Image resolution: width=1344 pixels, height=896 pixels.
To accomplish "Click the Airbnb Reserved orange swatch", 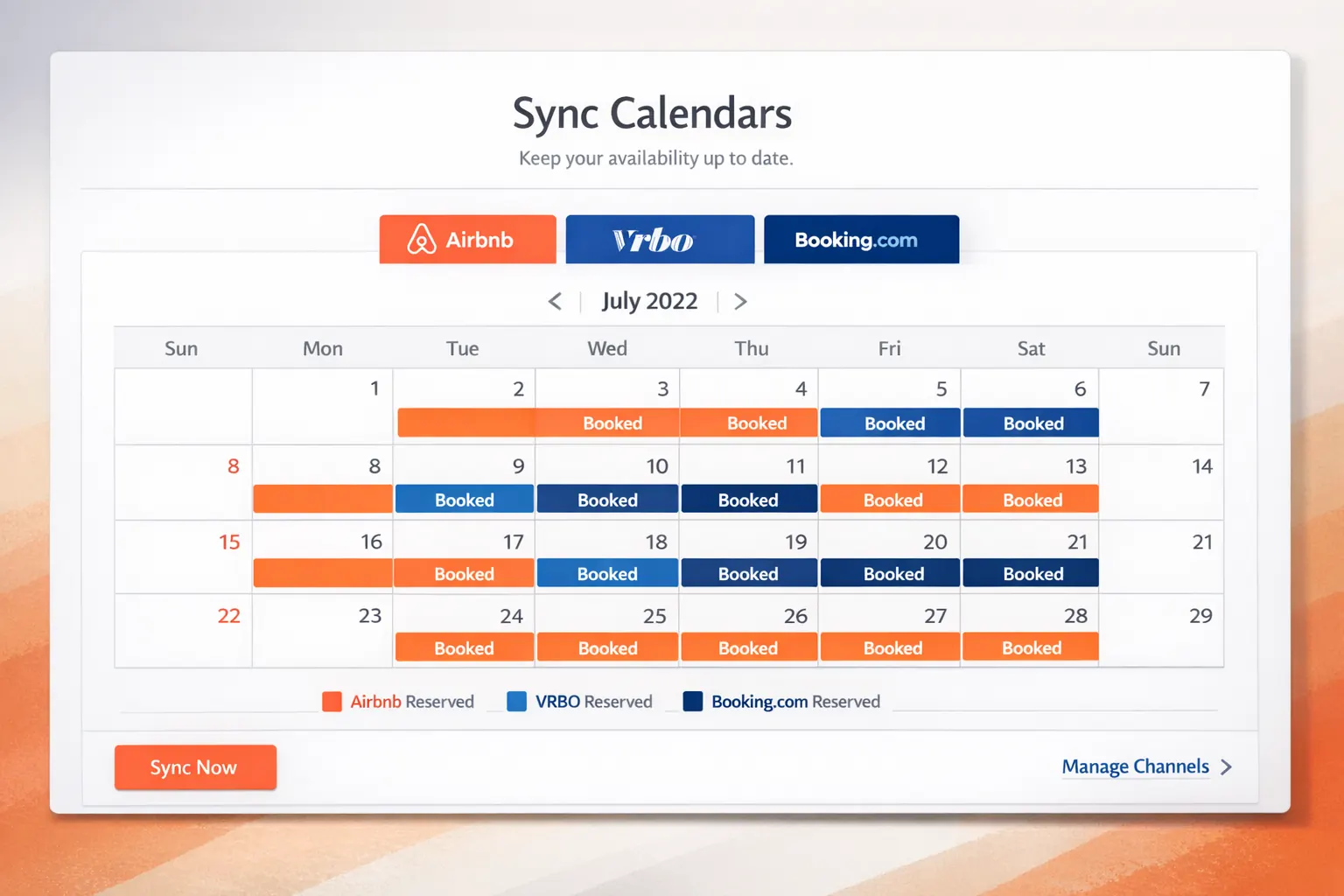I will 332,702.
